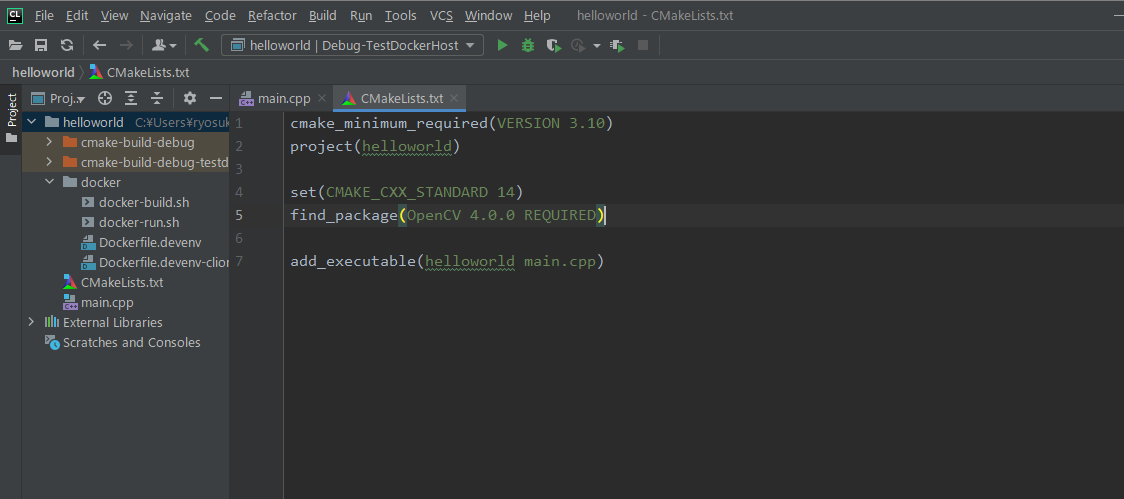Image resolution: width=1124 pixels, height=499 pixels.
Task: Open the Build menu
Action: coord(323,15)
